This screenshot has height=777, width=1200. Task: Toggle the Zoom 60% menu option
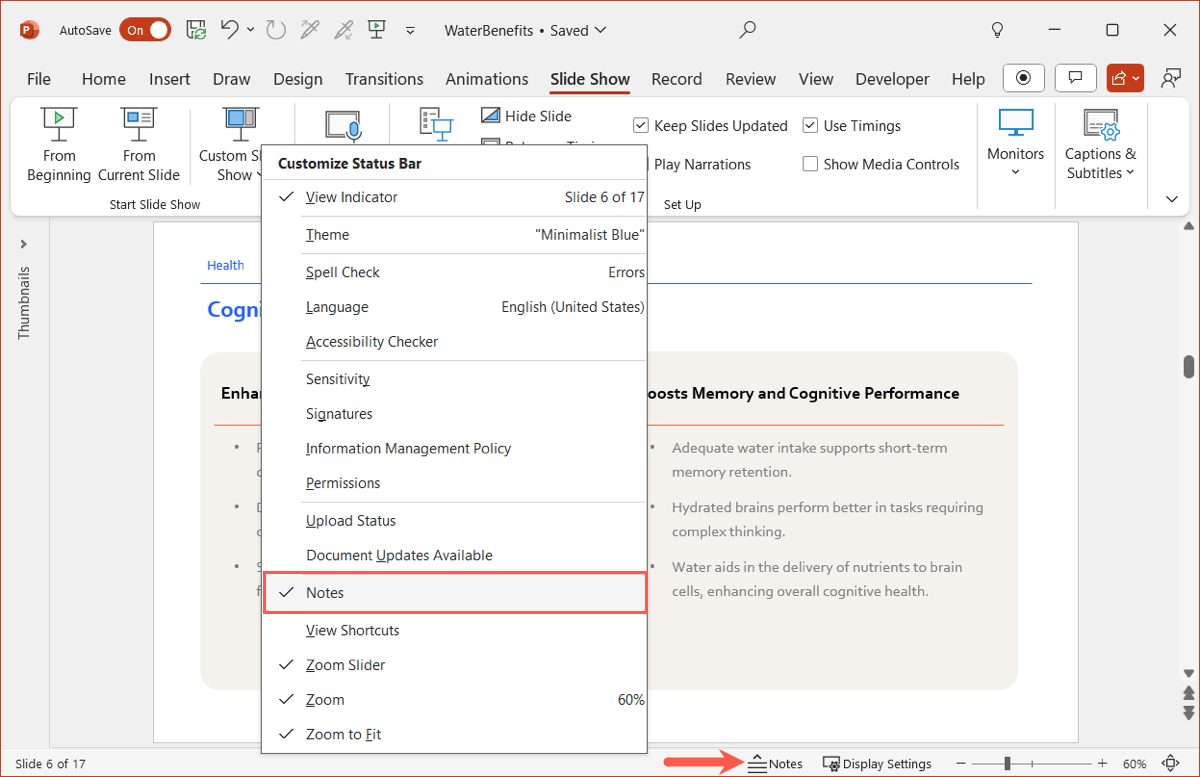pyautogui.click(x=455, y=700)
